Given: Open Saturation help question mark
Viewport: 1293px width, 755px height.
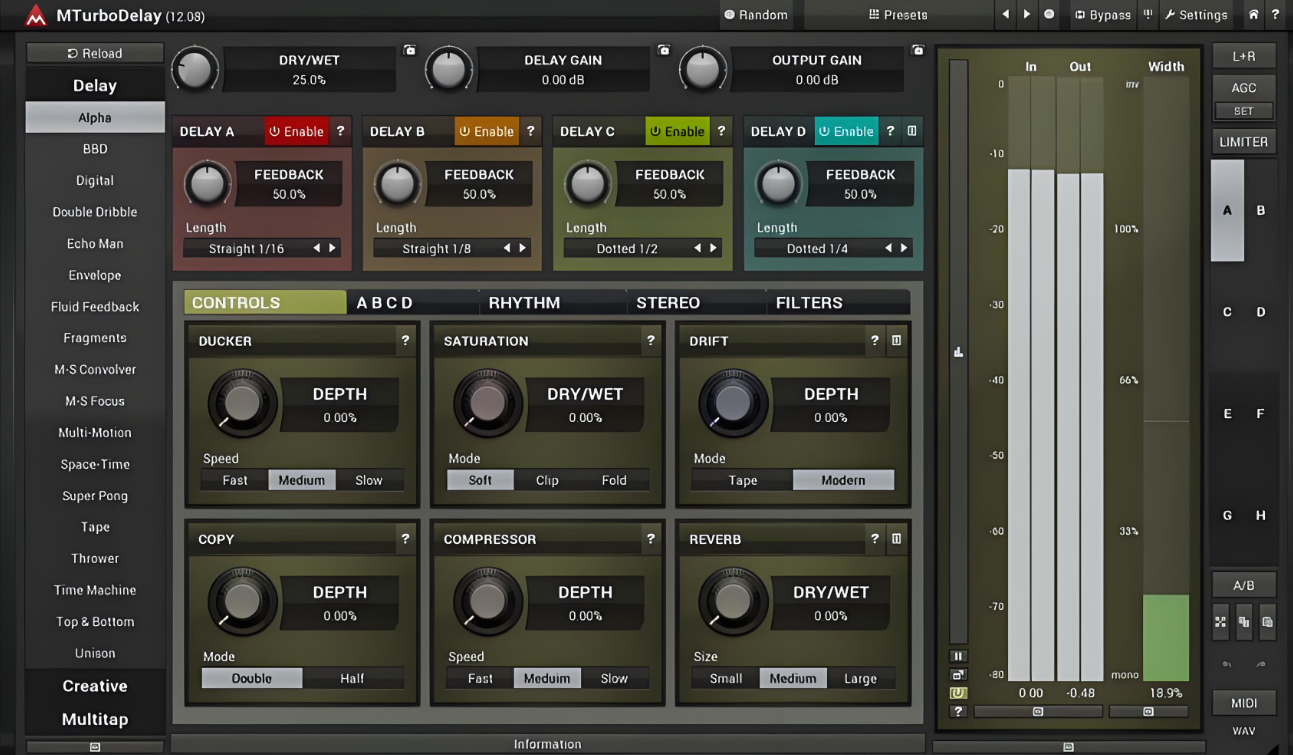Looking at the screenshot, I should tap(651, 341).
